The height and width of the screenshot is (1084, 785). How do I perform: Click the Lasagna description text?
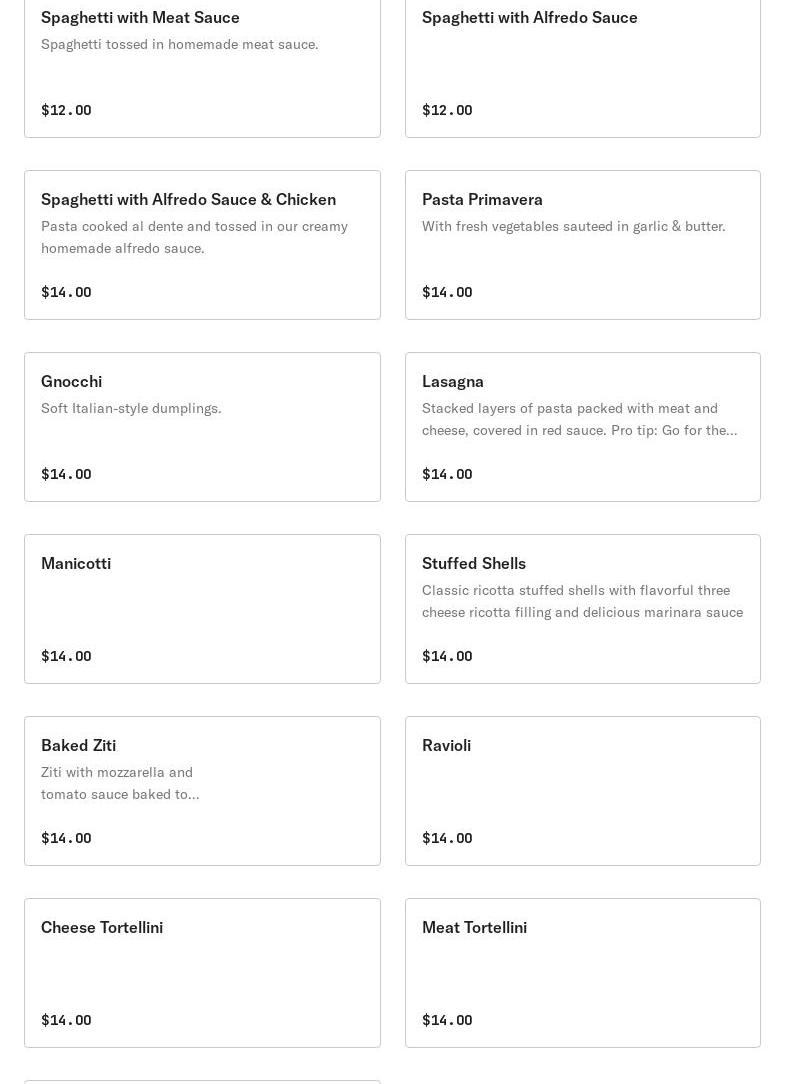tap(580, 419)
